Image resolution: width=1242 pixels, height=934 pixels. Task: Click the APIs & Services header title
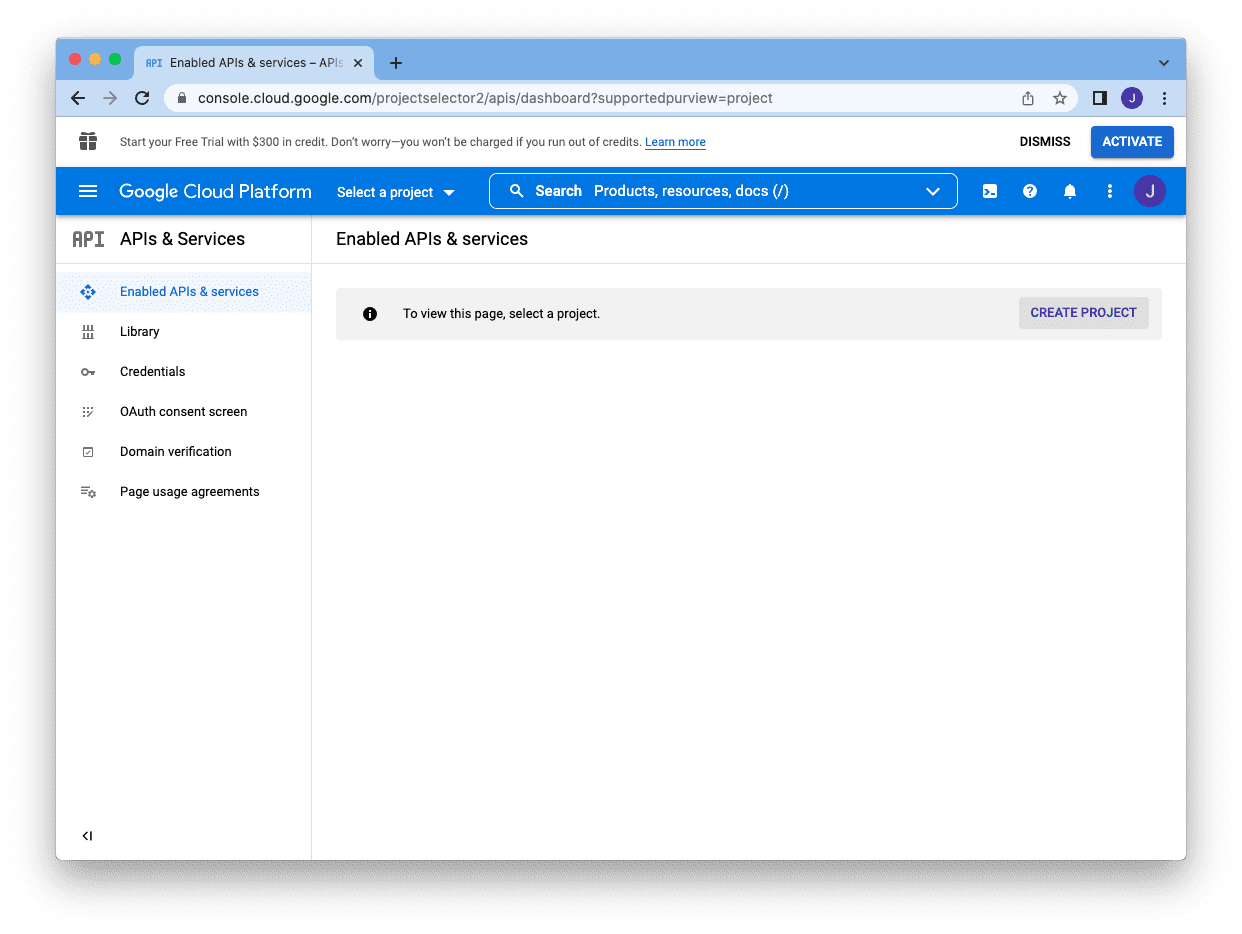point(182,239)
